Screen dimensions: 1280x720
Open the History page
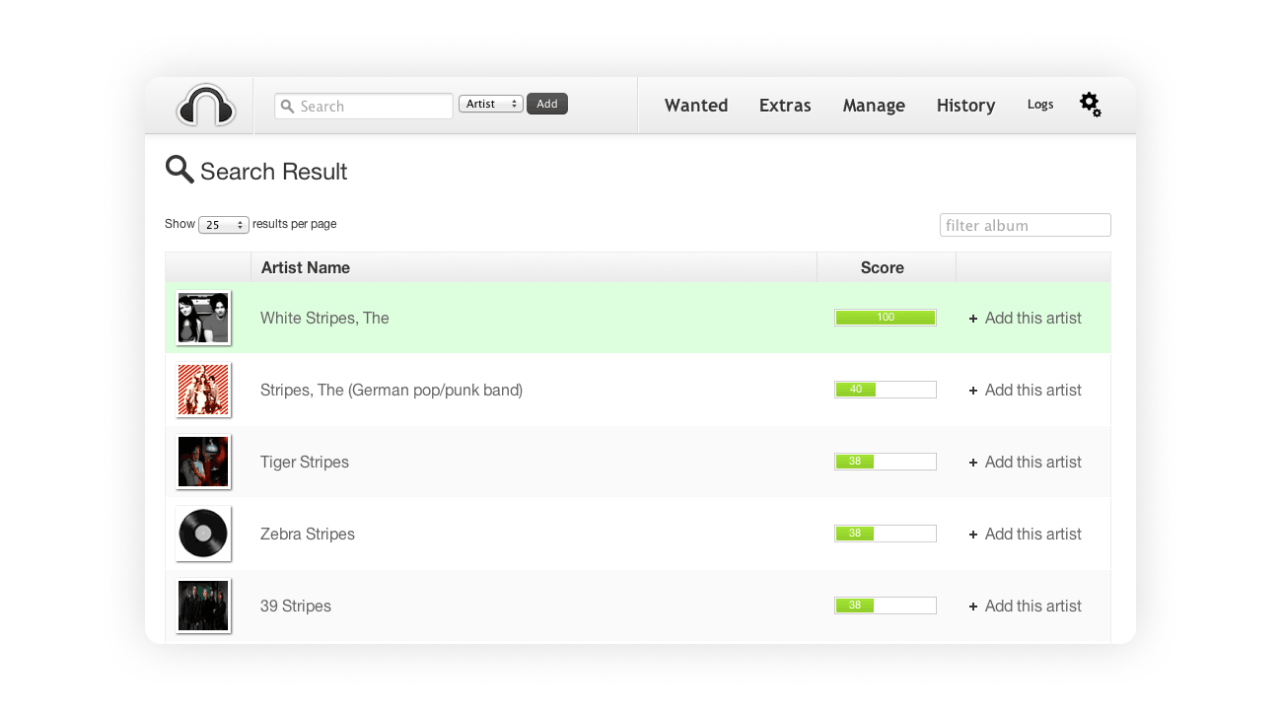pos(965,105)
